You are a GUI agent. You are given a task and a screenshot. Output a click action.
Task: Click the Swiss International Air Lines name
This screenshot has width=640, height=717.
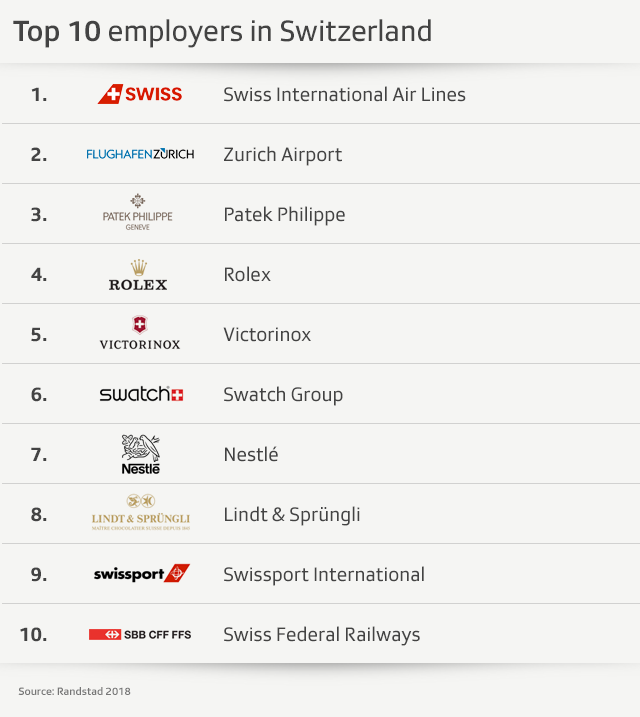pos(344,95)
